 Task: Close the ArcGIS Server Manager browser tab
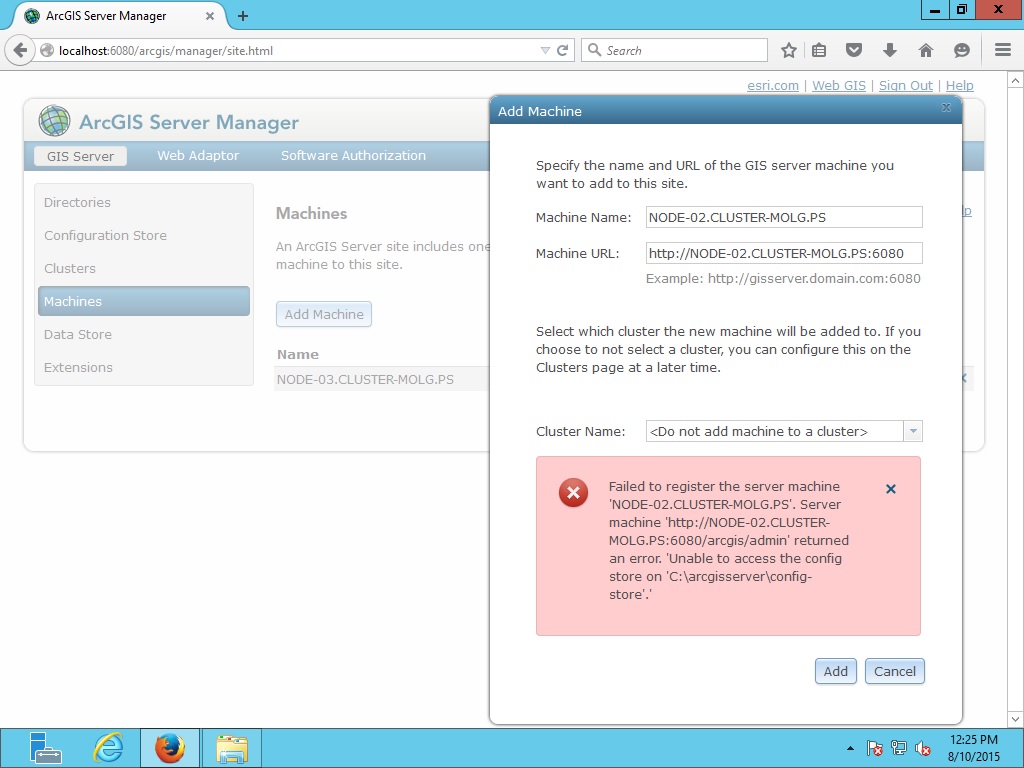(x=210, y=16)
